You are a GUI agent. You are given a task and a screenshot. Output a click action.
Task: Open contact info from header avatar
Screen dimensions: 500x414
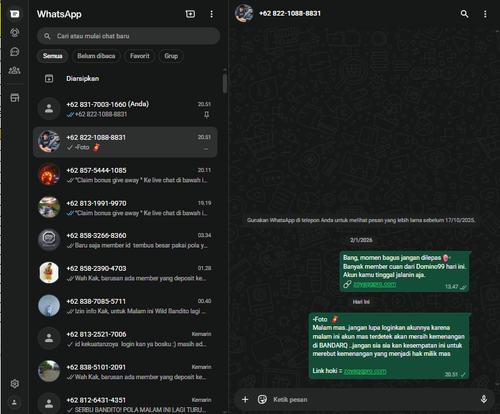244,14
